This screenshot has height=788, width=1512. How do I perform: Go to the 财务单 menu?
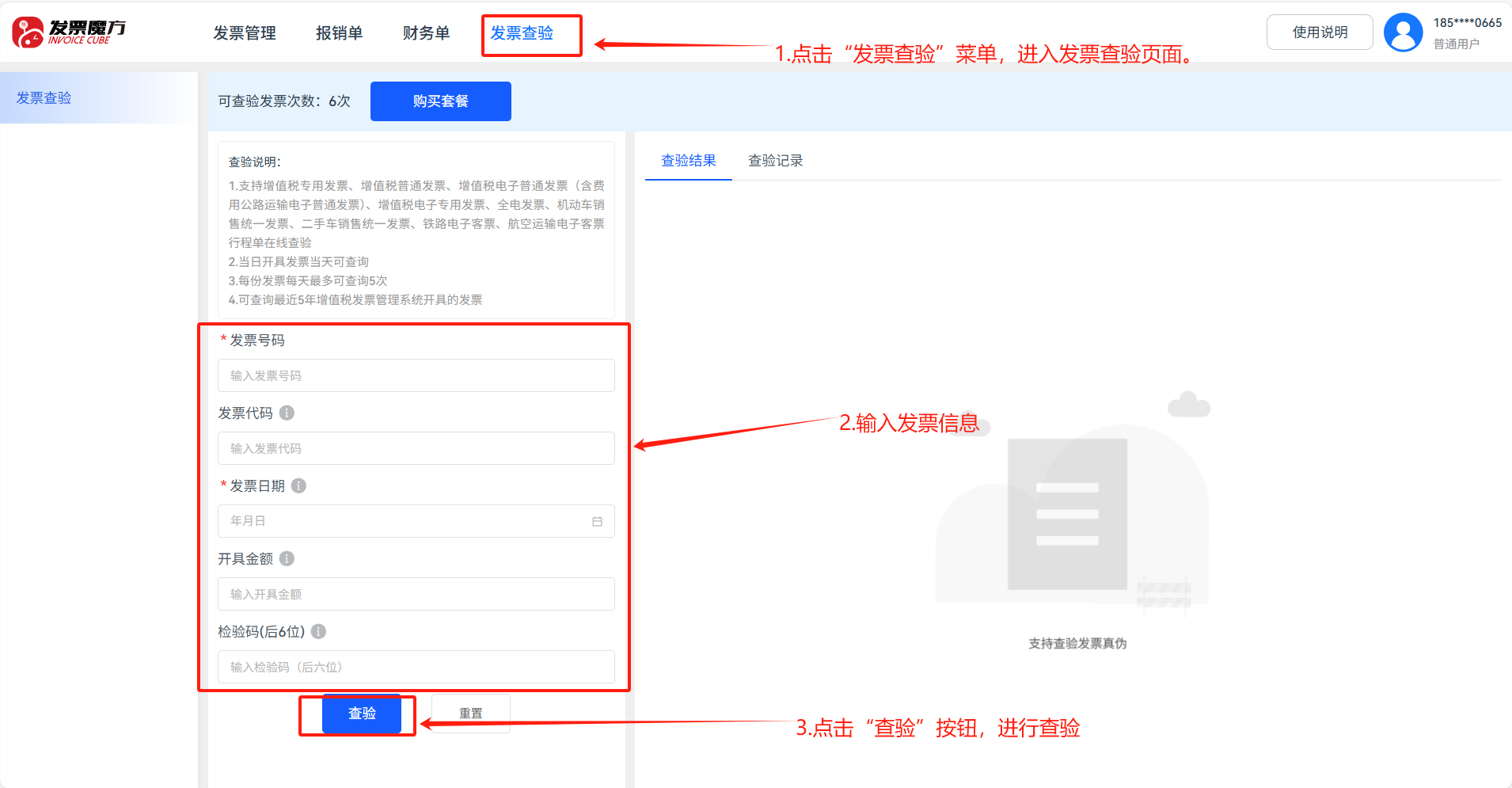click(426, 33)
